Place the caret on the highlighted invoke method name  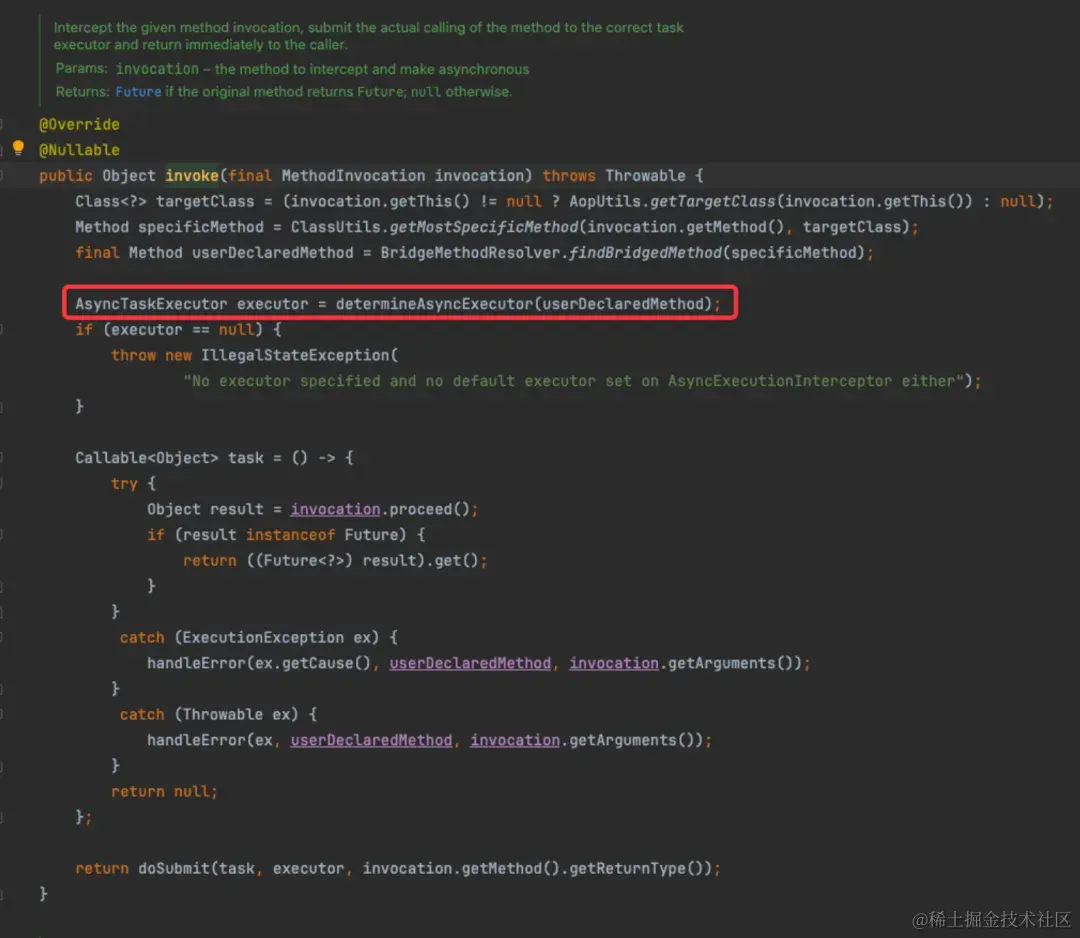click(x=191, y=176)
